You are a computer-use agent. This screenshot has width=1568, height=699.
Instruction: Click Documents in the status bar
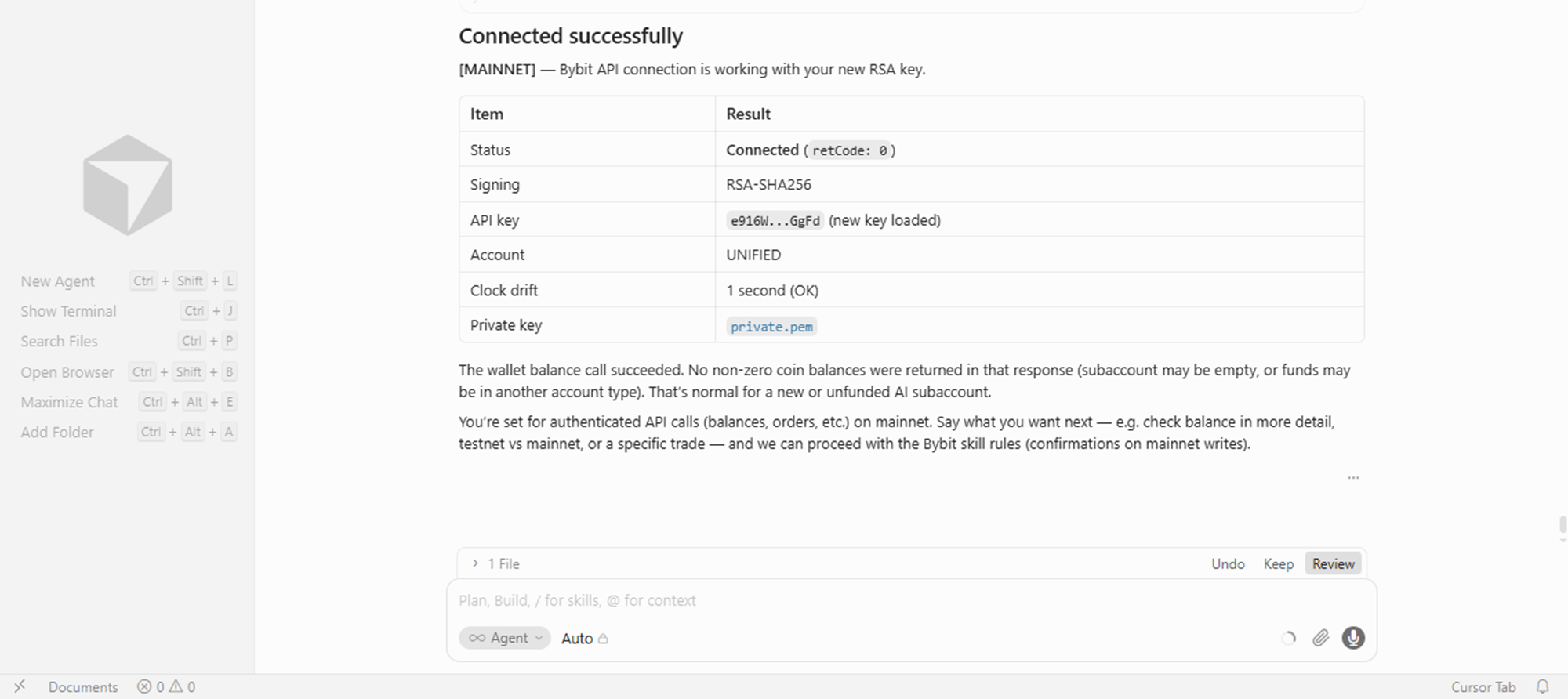pos(83,686)
